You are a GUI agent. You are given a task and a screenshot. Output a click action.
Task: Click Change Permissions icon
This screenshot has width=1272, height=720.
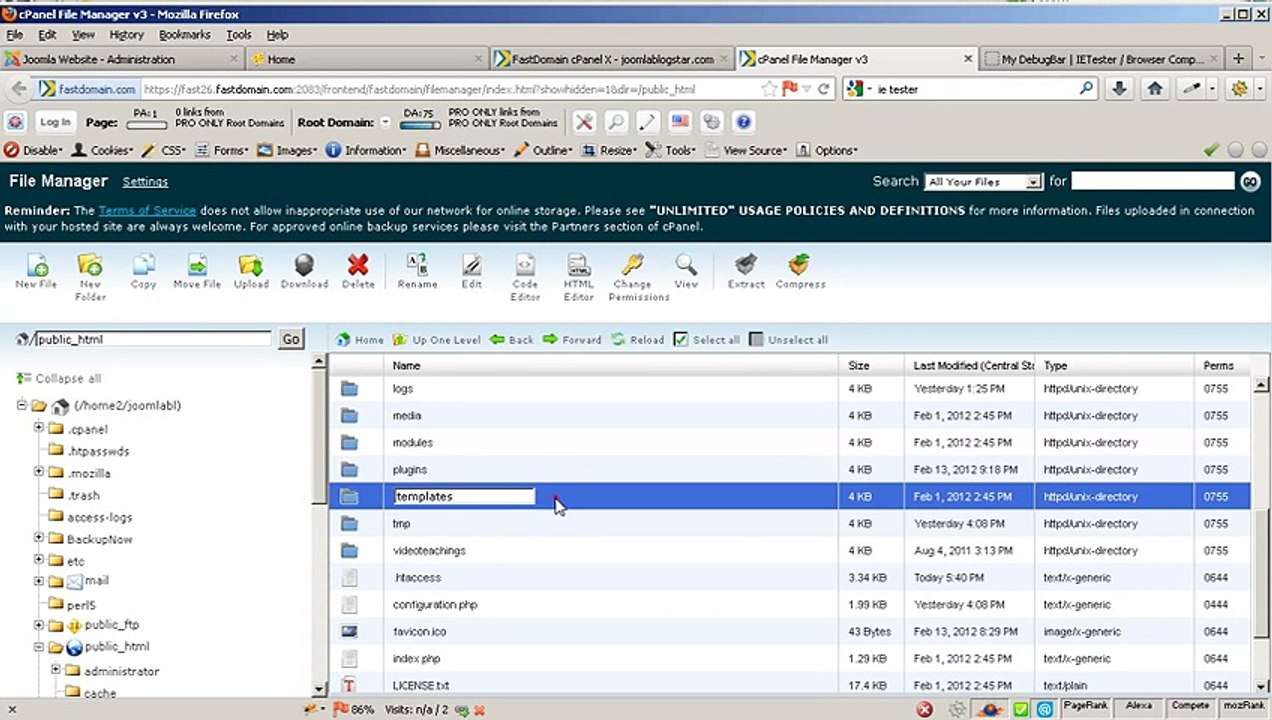[x=632, y=265]
